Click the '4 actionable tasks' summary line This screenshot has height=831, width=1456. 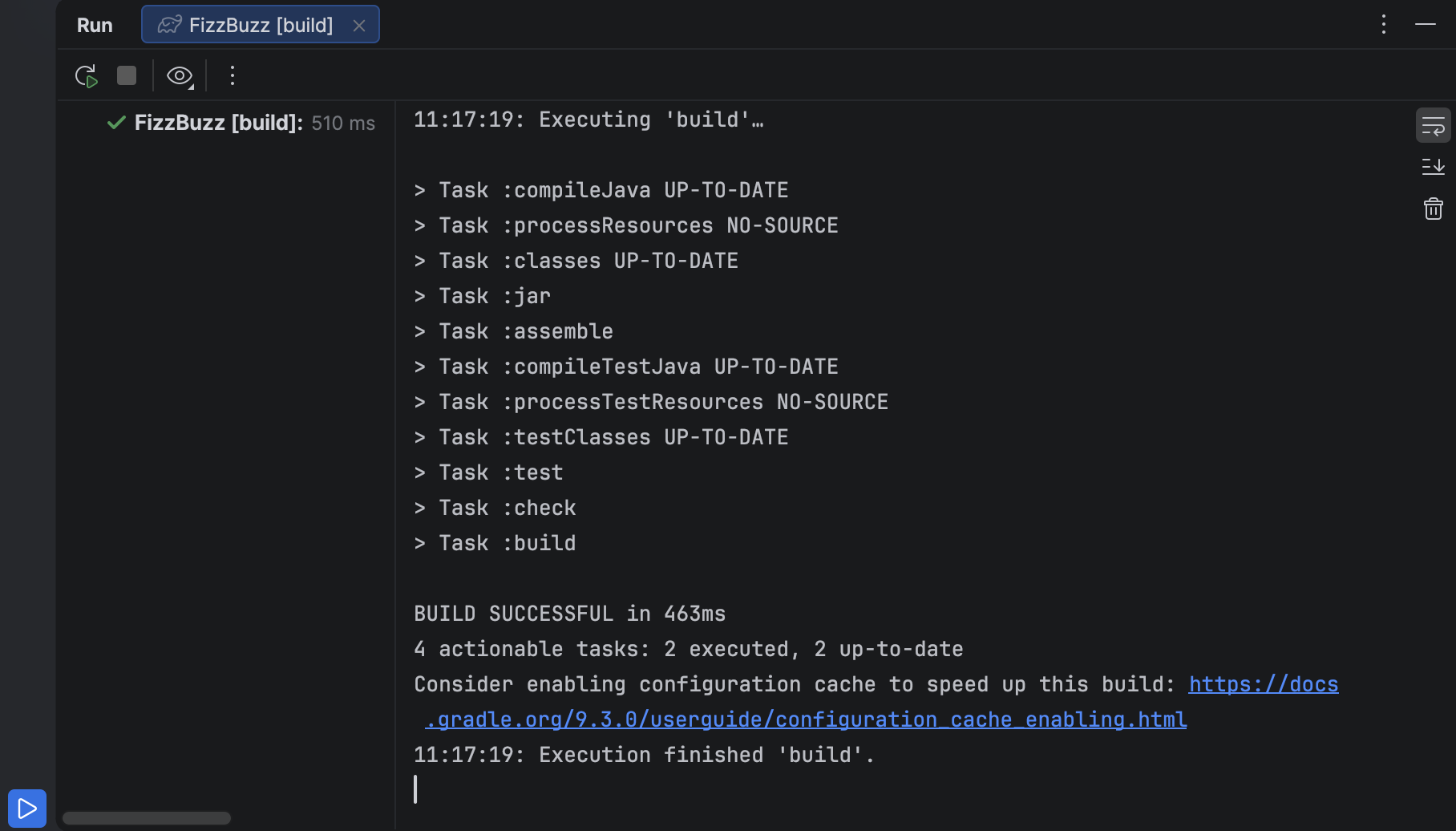click(x=689, y=649)
